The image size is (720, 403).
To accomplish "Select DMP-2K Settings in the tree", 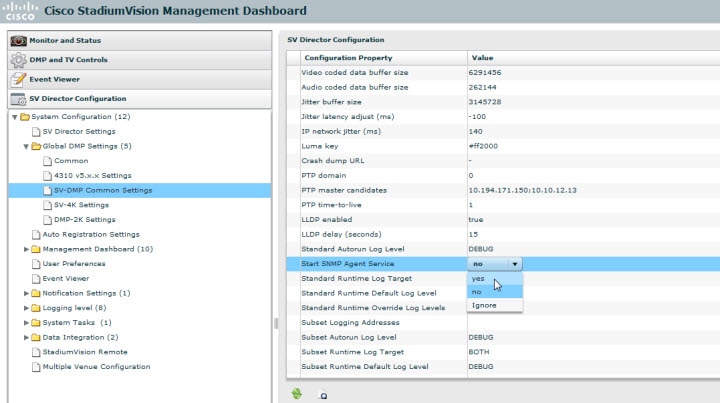I will 84,220.
